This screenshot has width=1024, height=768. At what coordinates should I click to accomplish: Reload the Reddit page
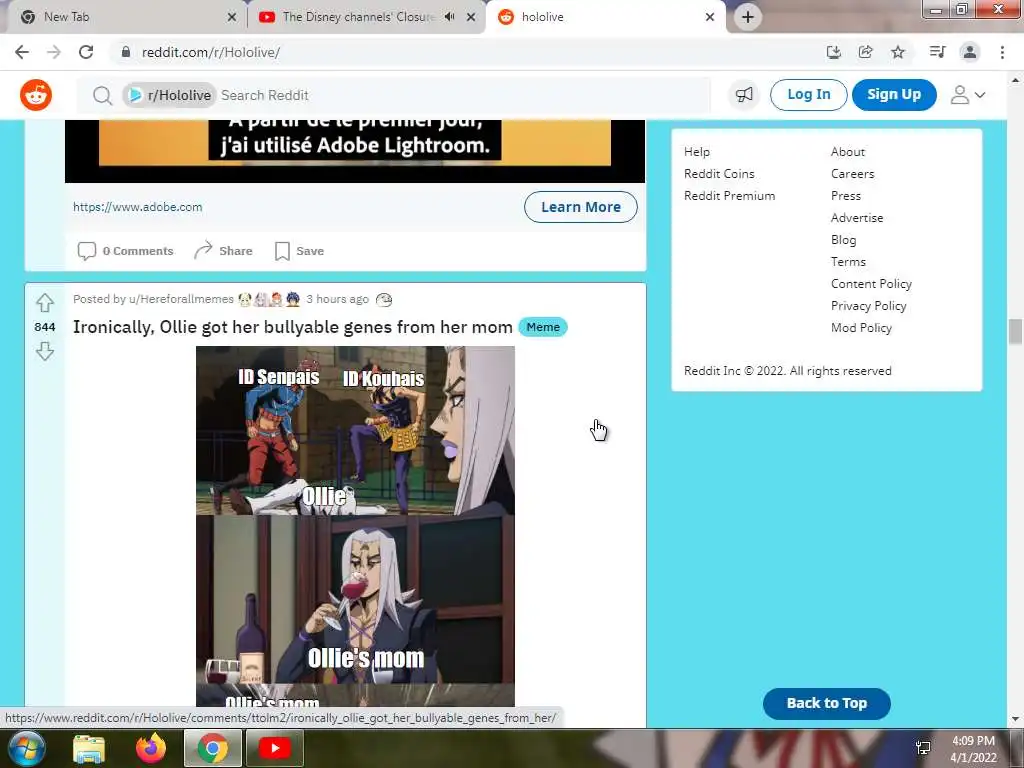(x=86, y=52)
